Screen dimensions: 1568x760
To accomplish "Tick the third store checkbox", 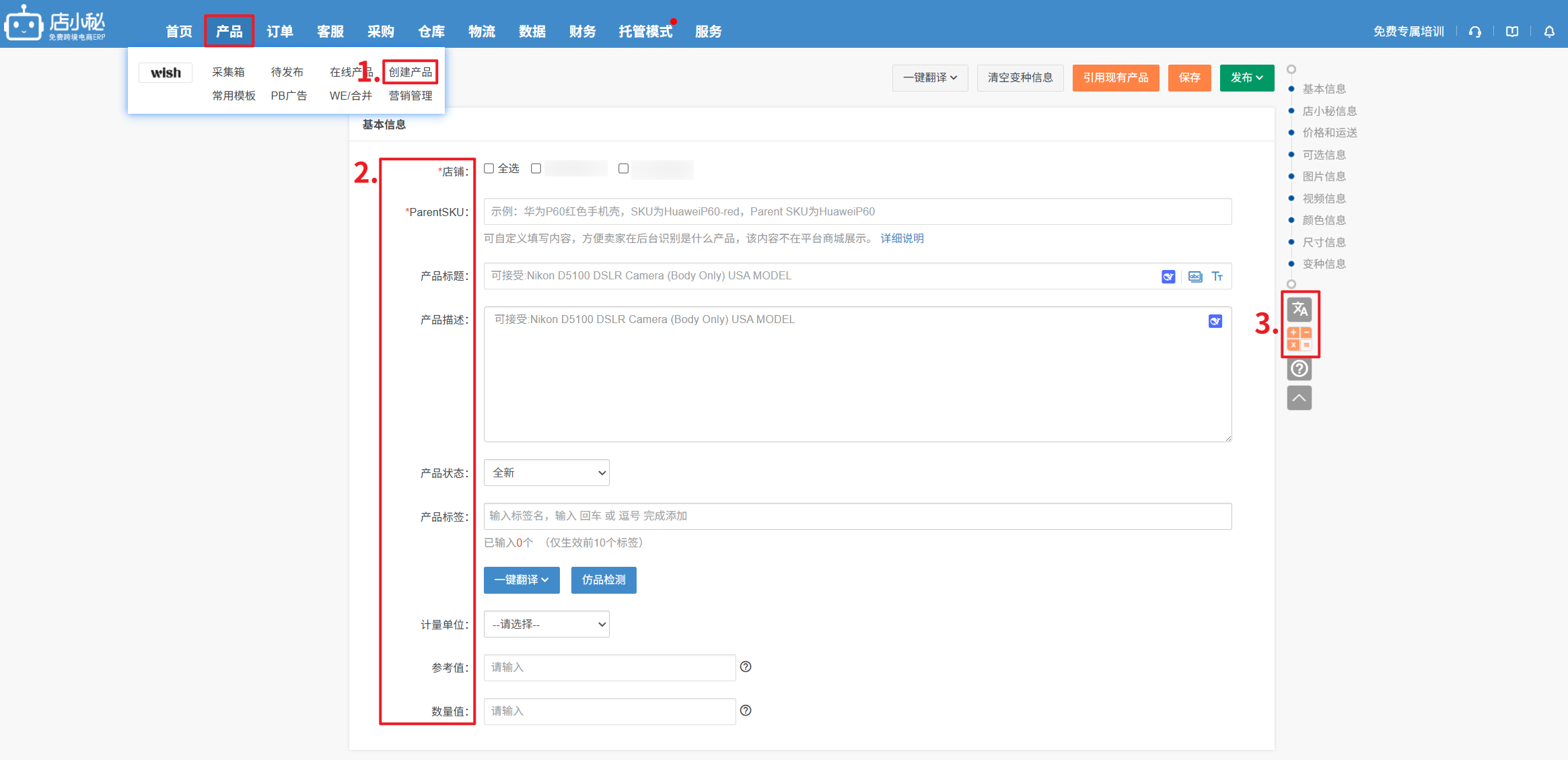I will point(624,168).
